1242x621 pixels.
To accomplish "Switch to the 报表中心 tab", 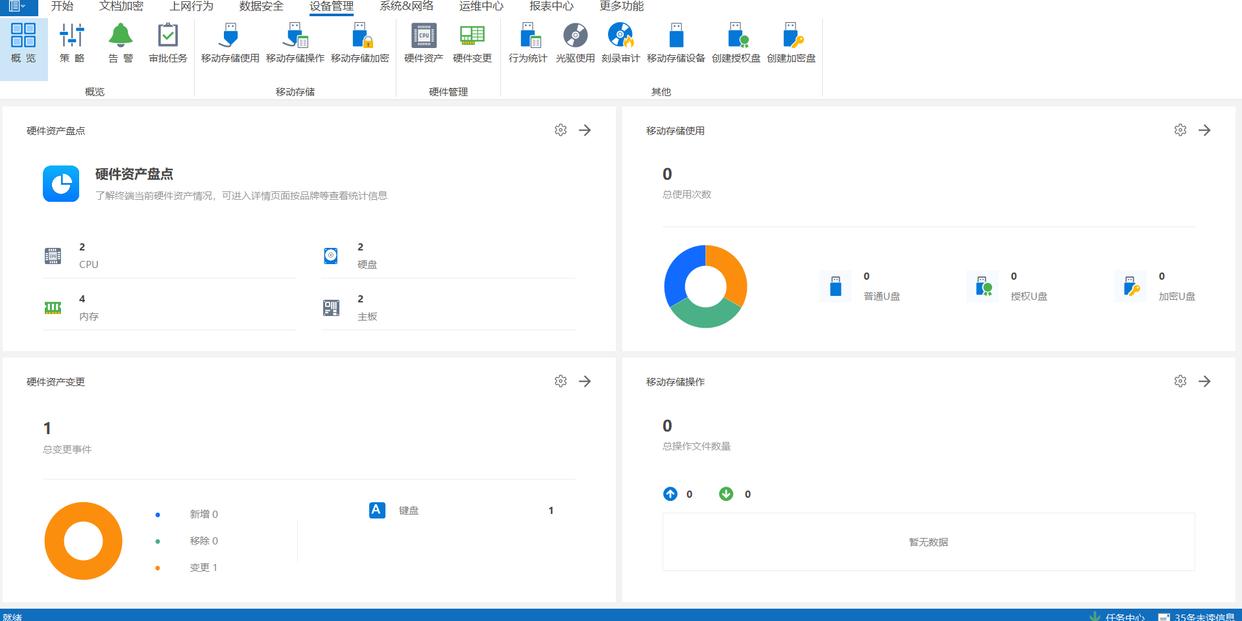I will pos(551,6).
